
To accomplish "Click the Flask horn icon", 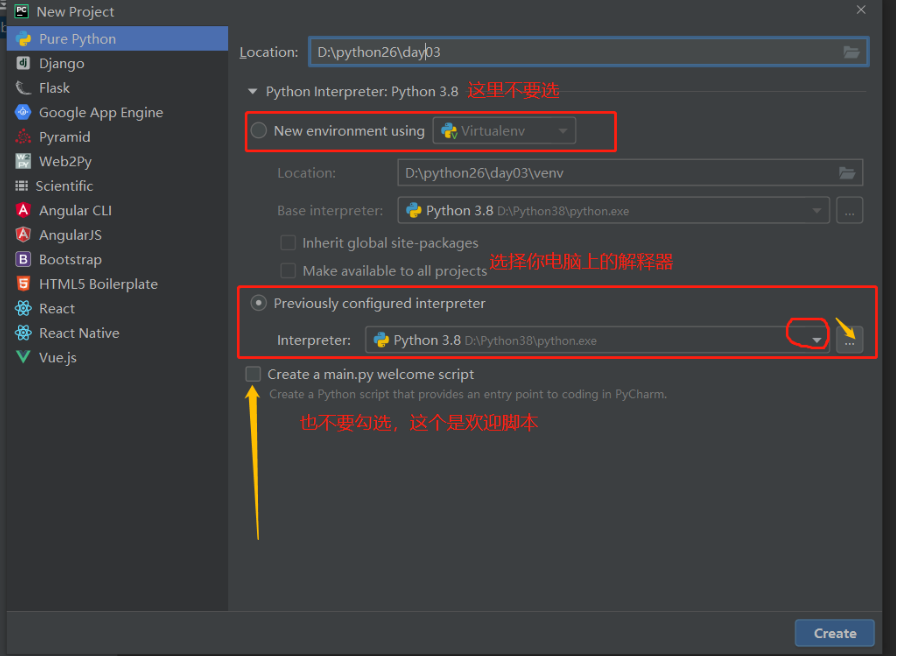I will tap(23, 88).
